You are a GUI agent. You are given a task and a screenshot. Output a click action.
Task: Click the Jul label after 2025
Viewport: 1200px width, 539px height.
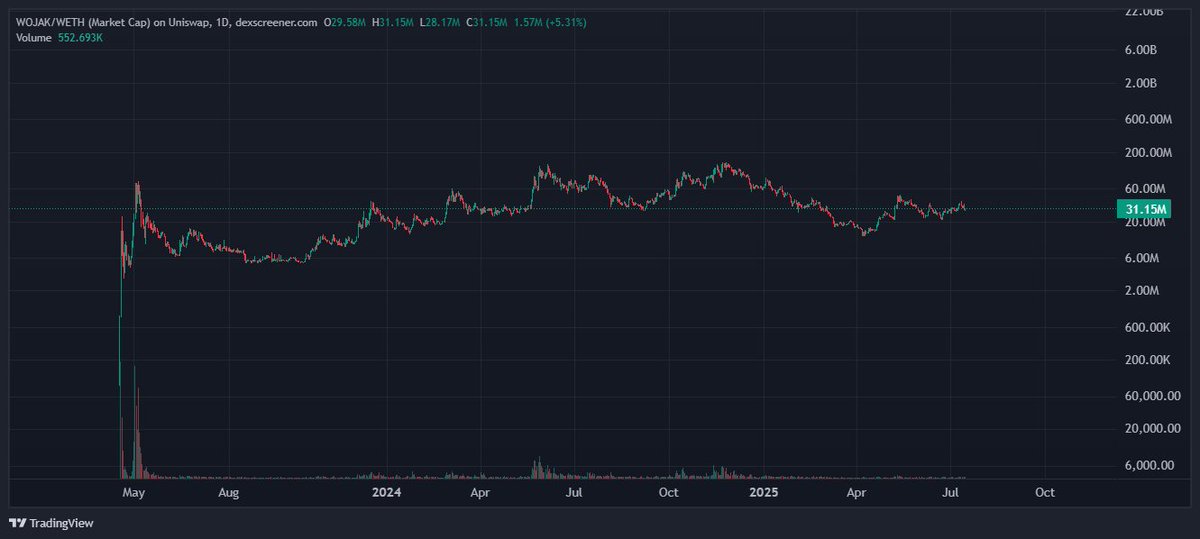[x=951, y=493]
